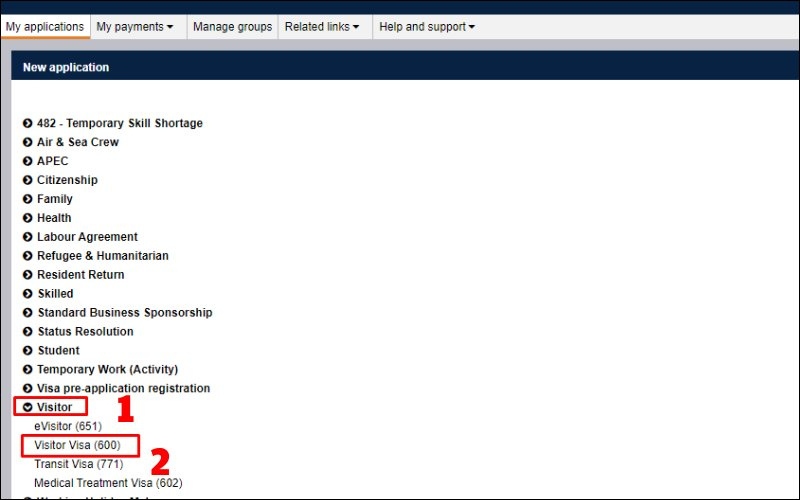Click arrow icon next to Resident Return
The image size is (800, 500).
click(28, 275)
